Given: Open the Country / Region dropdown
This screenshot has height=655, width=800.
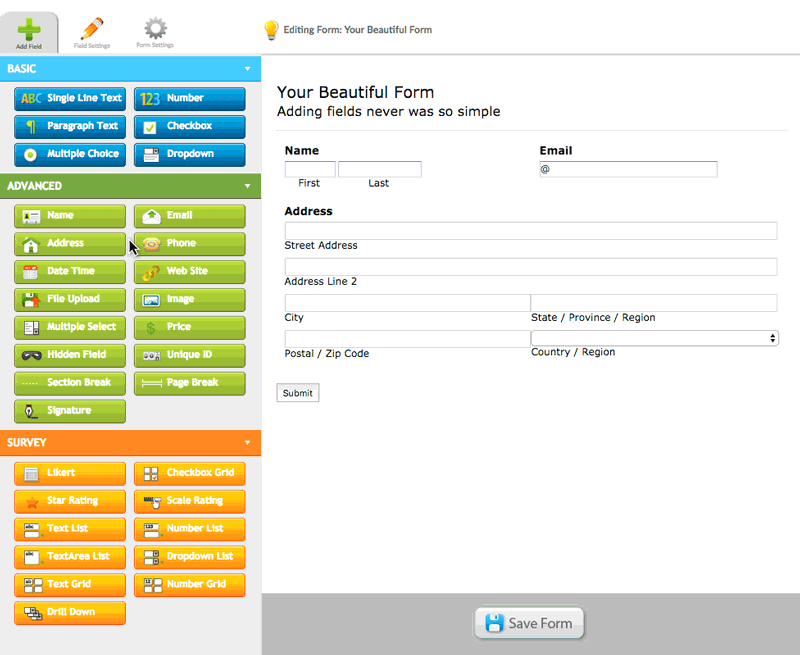Looking at the screenshot, I should tap(655, 337).
